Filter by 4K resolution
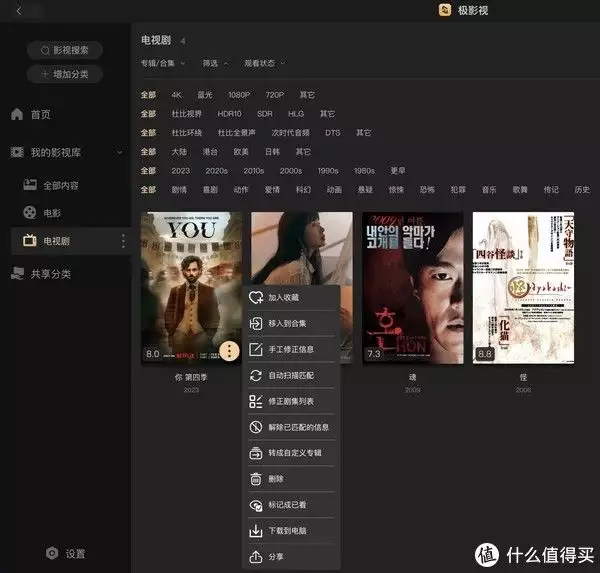 click(x=176, y=95)
